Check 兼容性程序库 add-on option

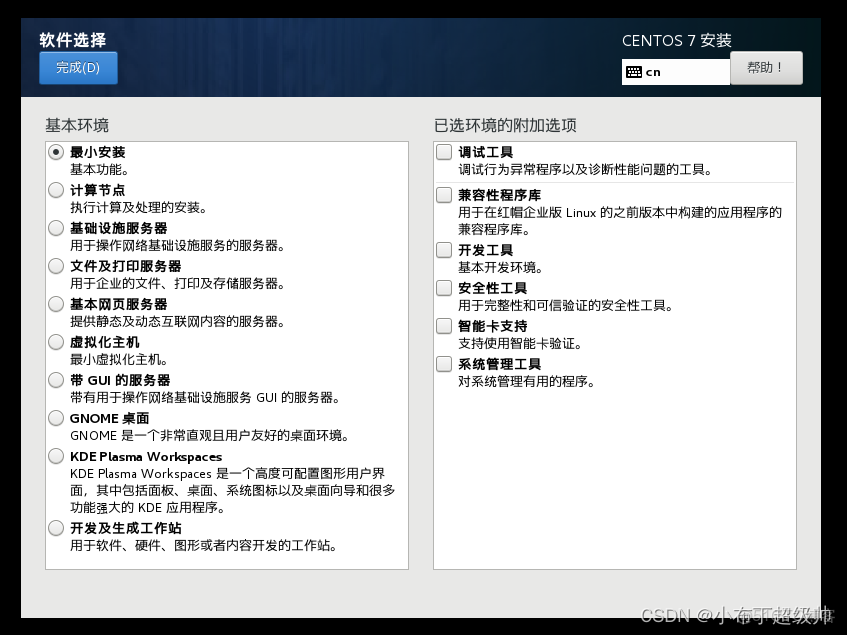click(x=443, y=195)
